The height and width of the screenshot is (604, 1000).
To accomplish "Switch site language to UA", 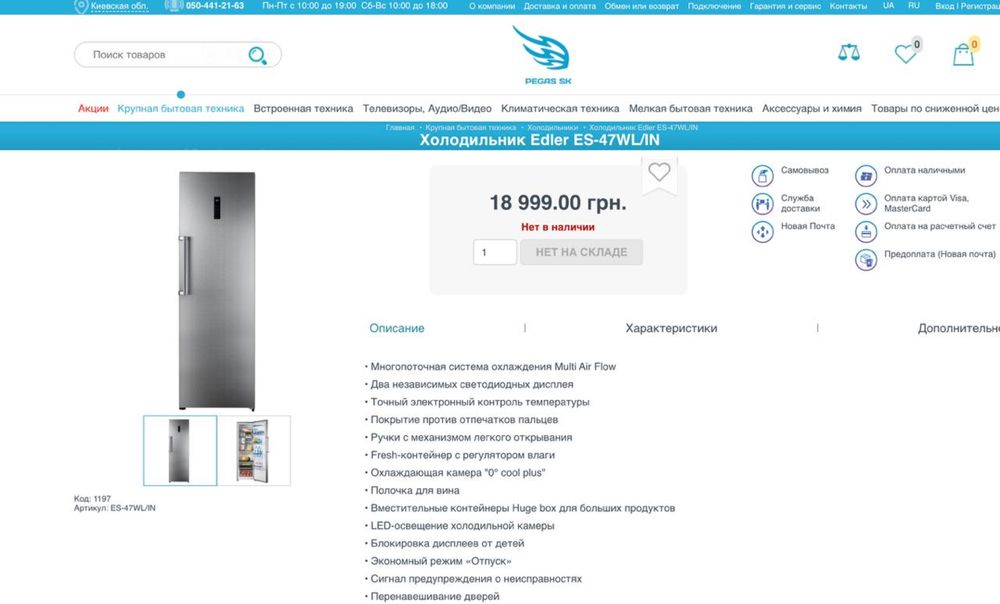I will tap(888, 5).
